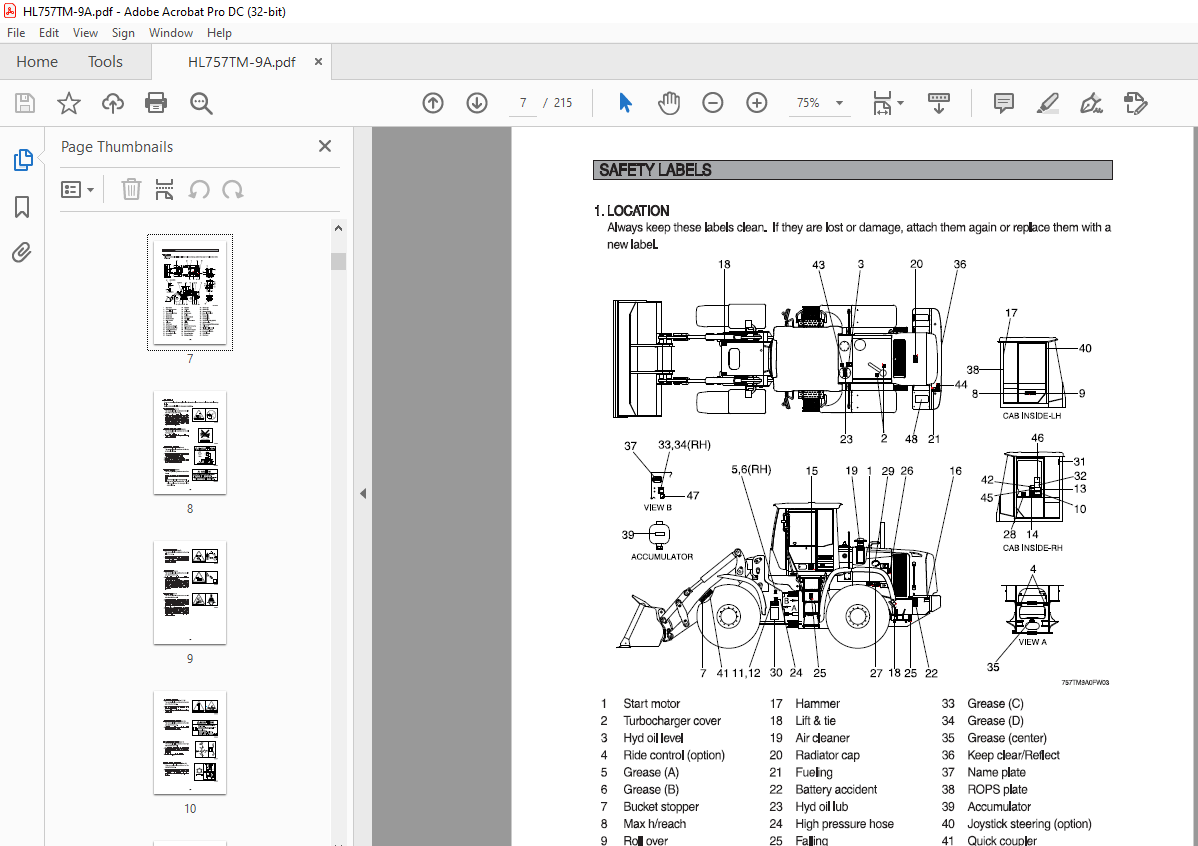Toggle the Page Thumbnails panel icon
Image resolution: width=1198 pixels, height=846 pixels.
coord(22,160)
